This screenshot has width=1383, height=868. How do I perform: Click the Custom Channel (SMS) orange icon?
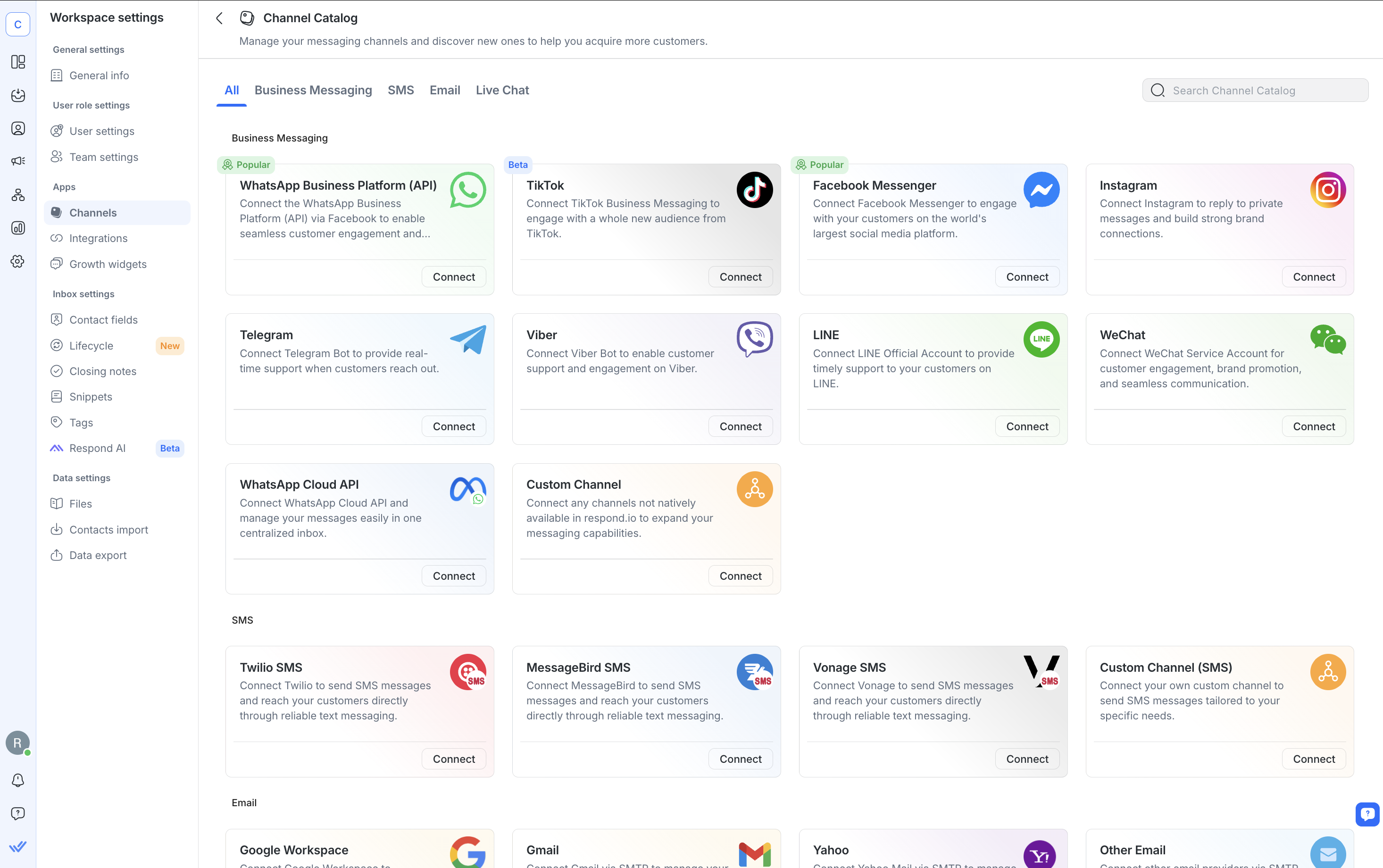[x=1328, y=672]
